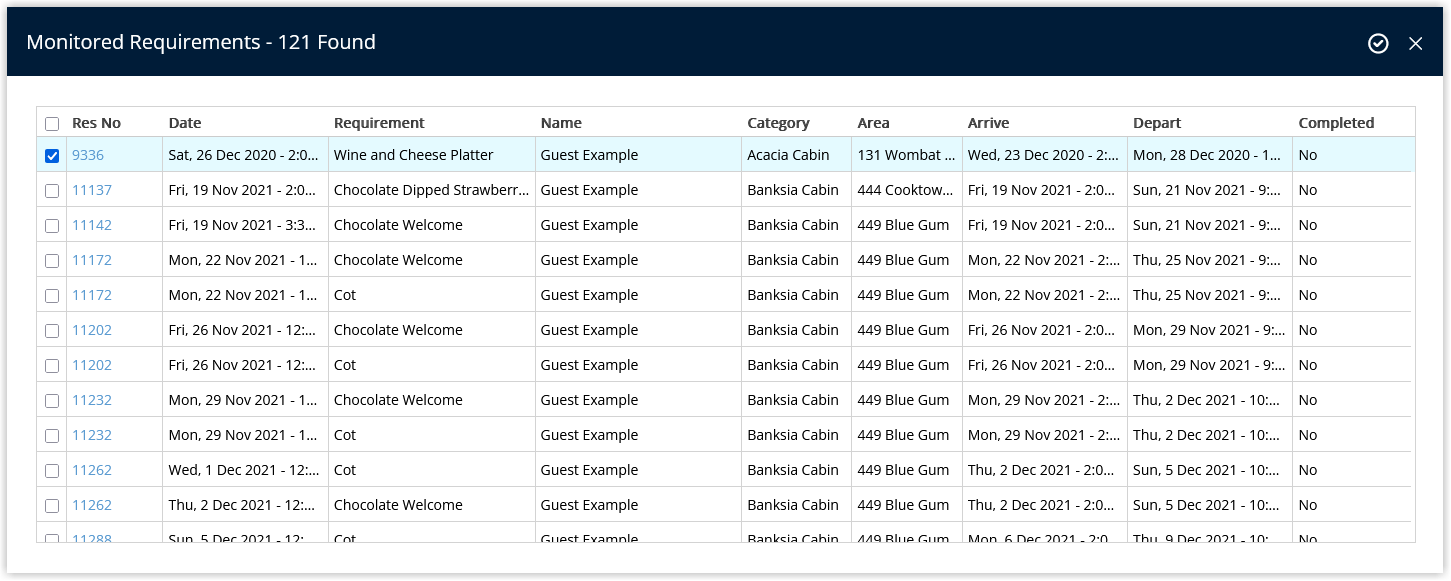Viewport: 1451px width, 581px height.
Task: Click Guest Example in the 9336 row
Action: point(589,155)
